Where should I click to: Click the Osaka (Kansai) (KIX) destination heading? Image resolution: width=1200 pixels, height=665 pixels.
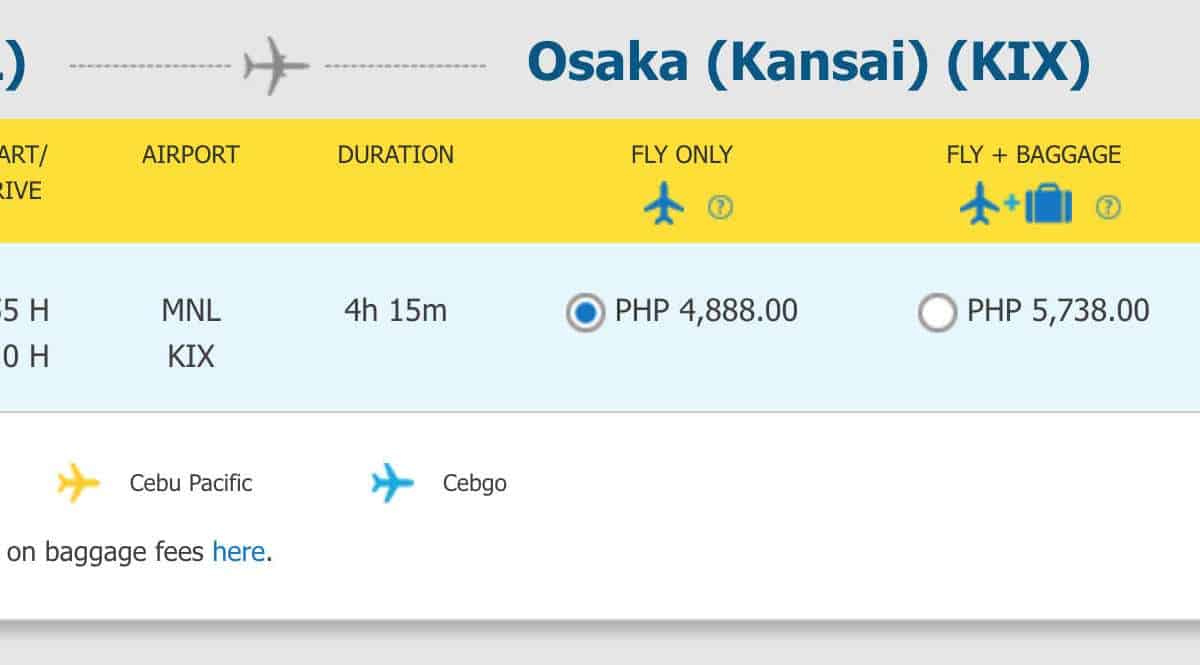coord(807,62)
